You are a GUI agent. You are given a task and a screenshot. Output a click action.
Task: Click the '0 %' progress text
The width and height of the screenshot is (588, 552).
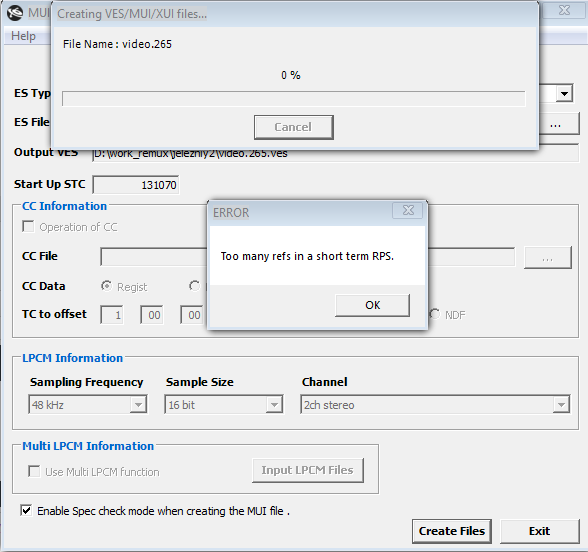tap(291, 75)
